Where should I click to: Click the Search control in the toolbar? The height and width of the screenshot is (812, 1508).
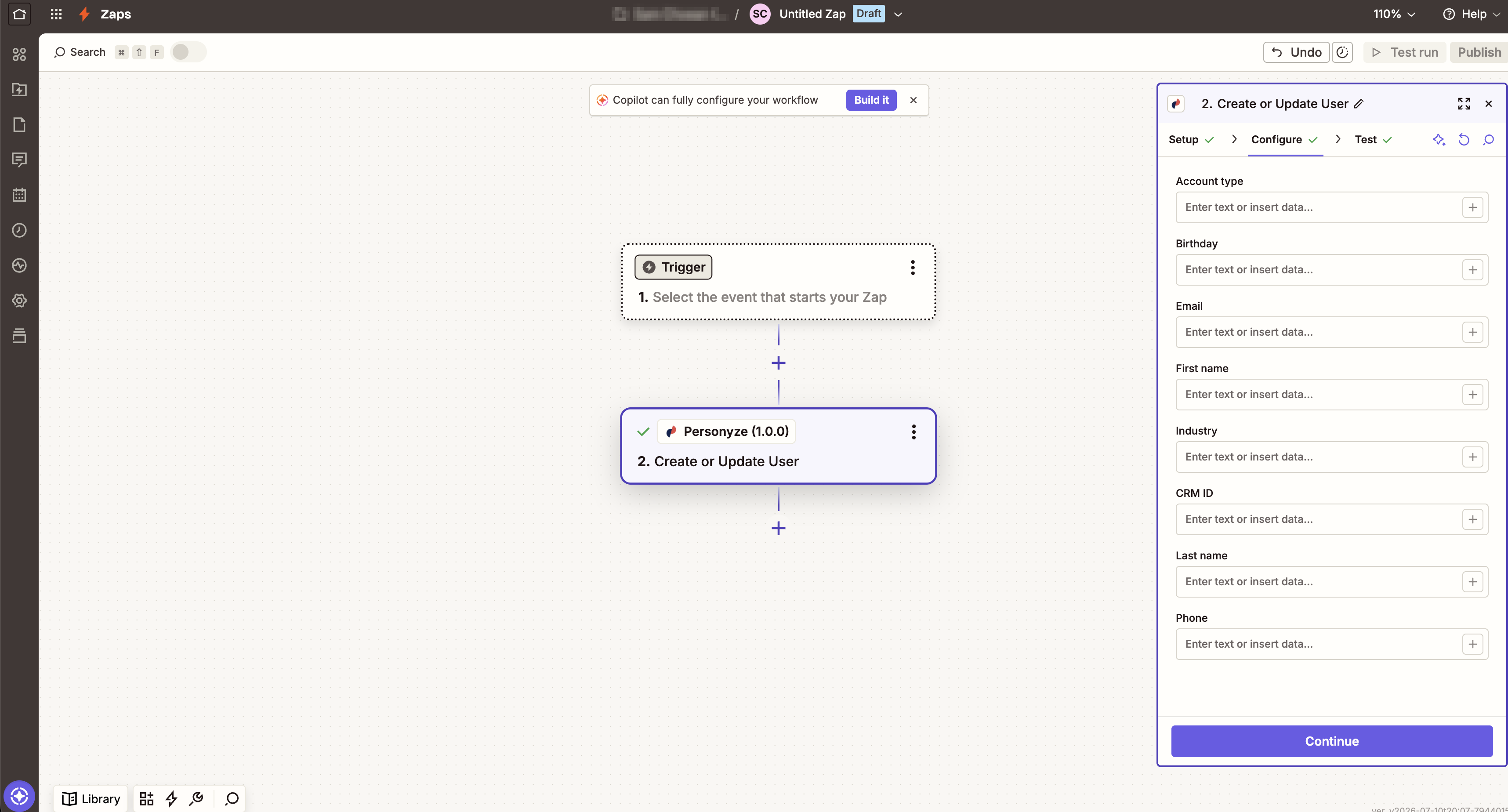point(80,52)
